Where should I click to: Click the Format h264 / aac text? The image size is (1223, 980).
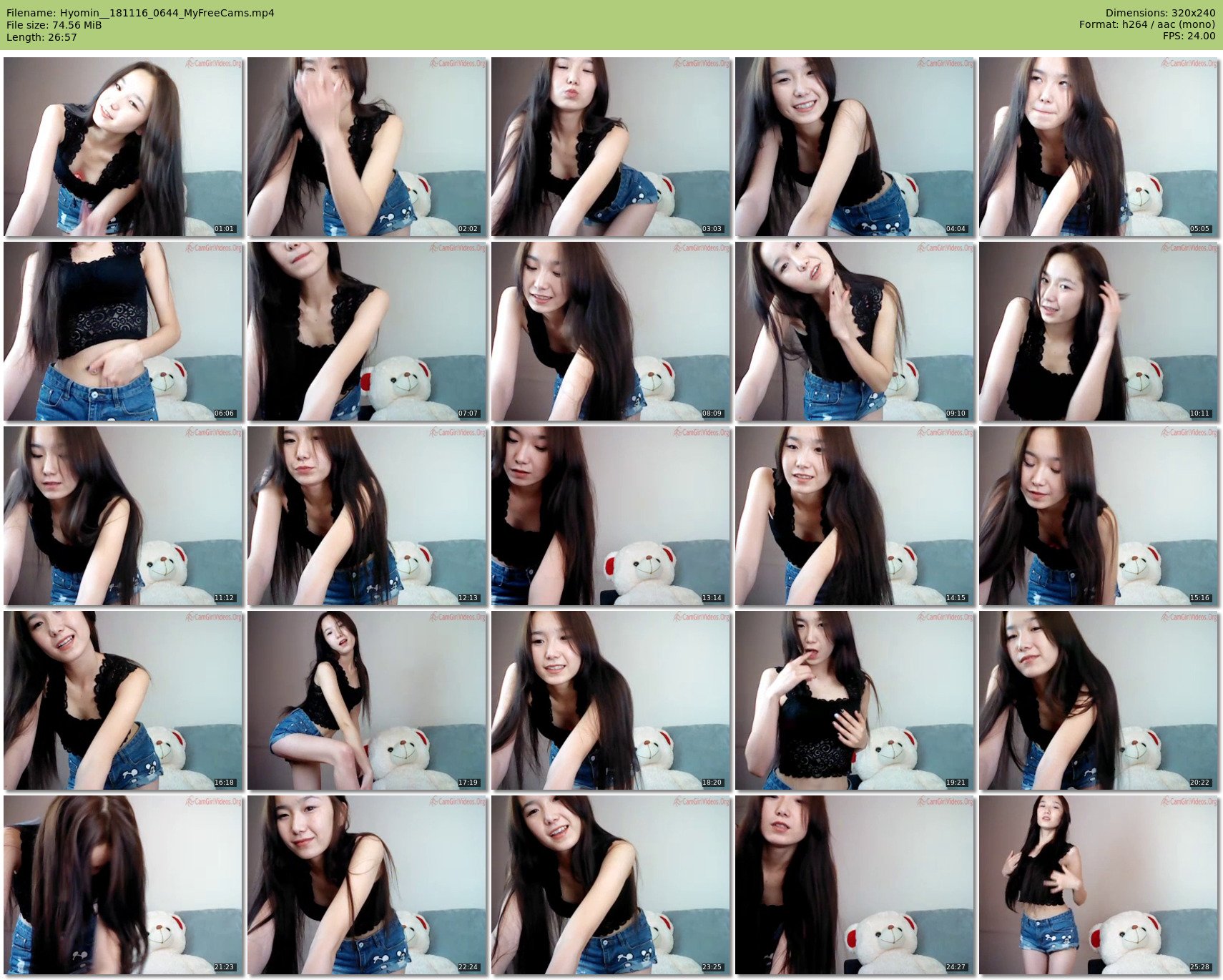[1146, 24]
